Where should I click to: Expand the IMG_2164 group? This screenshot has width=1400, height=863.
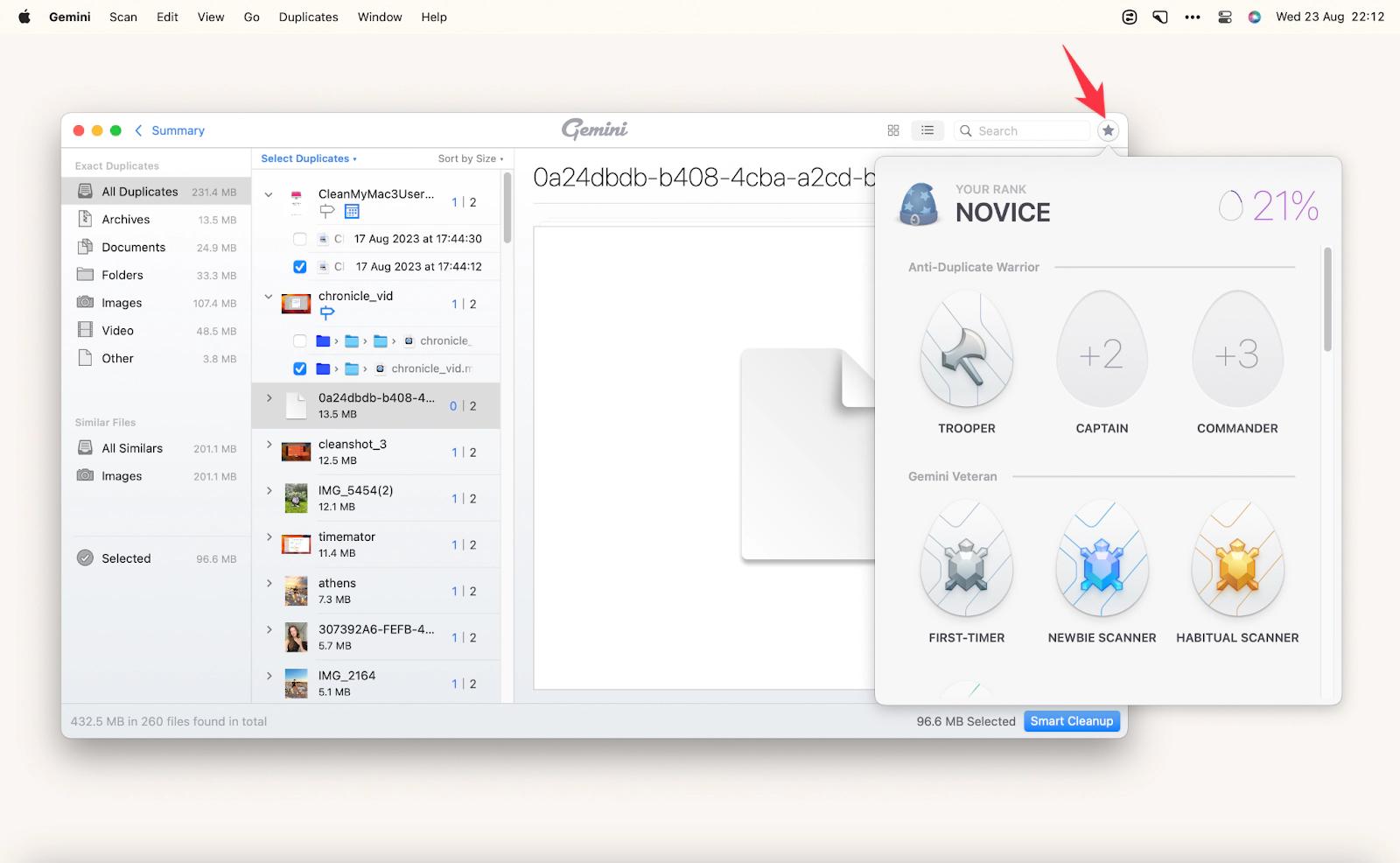coord(269,677)
